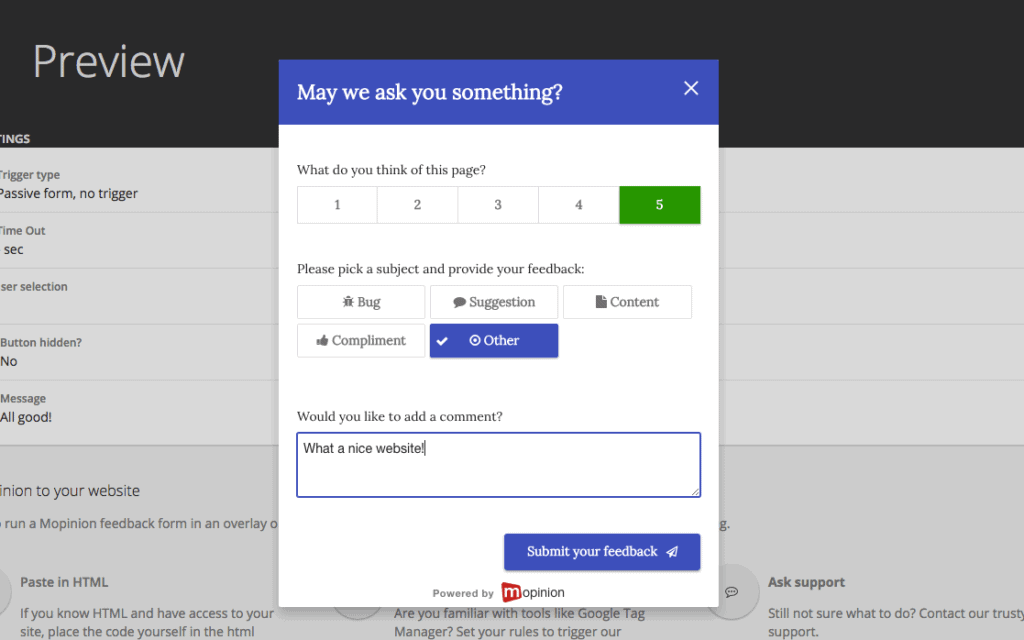Click the speech bubble Suggestion icon
This screenshot has width=1024, height=640.
point(459,302)
